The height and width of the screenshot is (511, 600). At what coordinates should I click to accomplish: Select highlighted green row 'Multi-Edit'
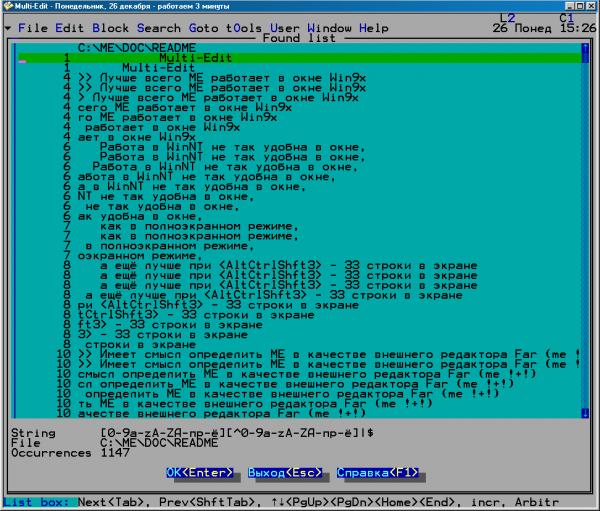tap(300, 58)
